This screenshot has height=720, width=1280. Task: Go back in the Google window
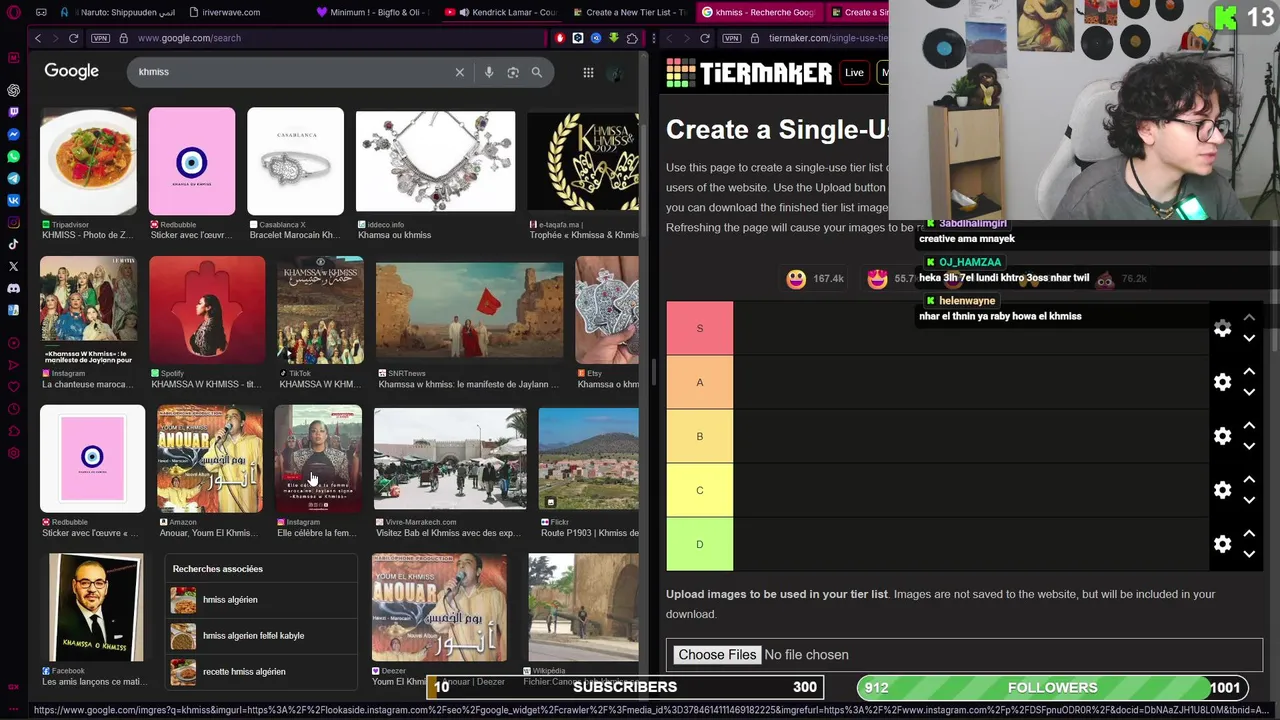[37, 38]
